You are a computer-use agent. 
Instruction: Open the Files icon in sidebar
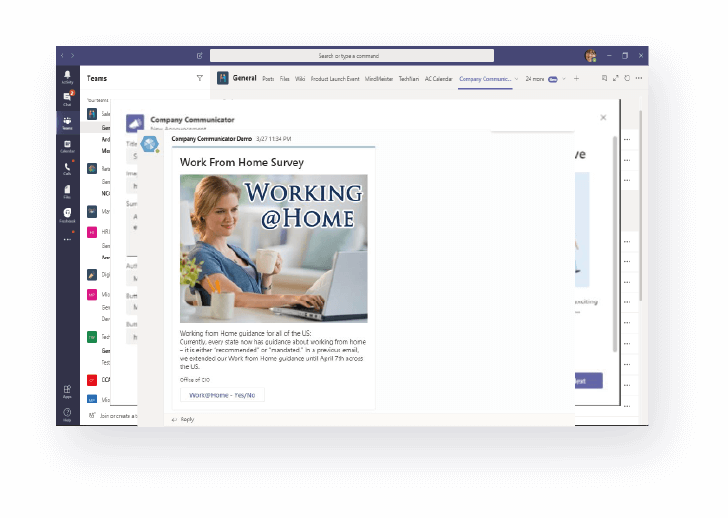click(67, 191)
